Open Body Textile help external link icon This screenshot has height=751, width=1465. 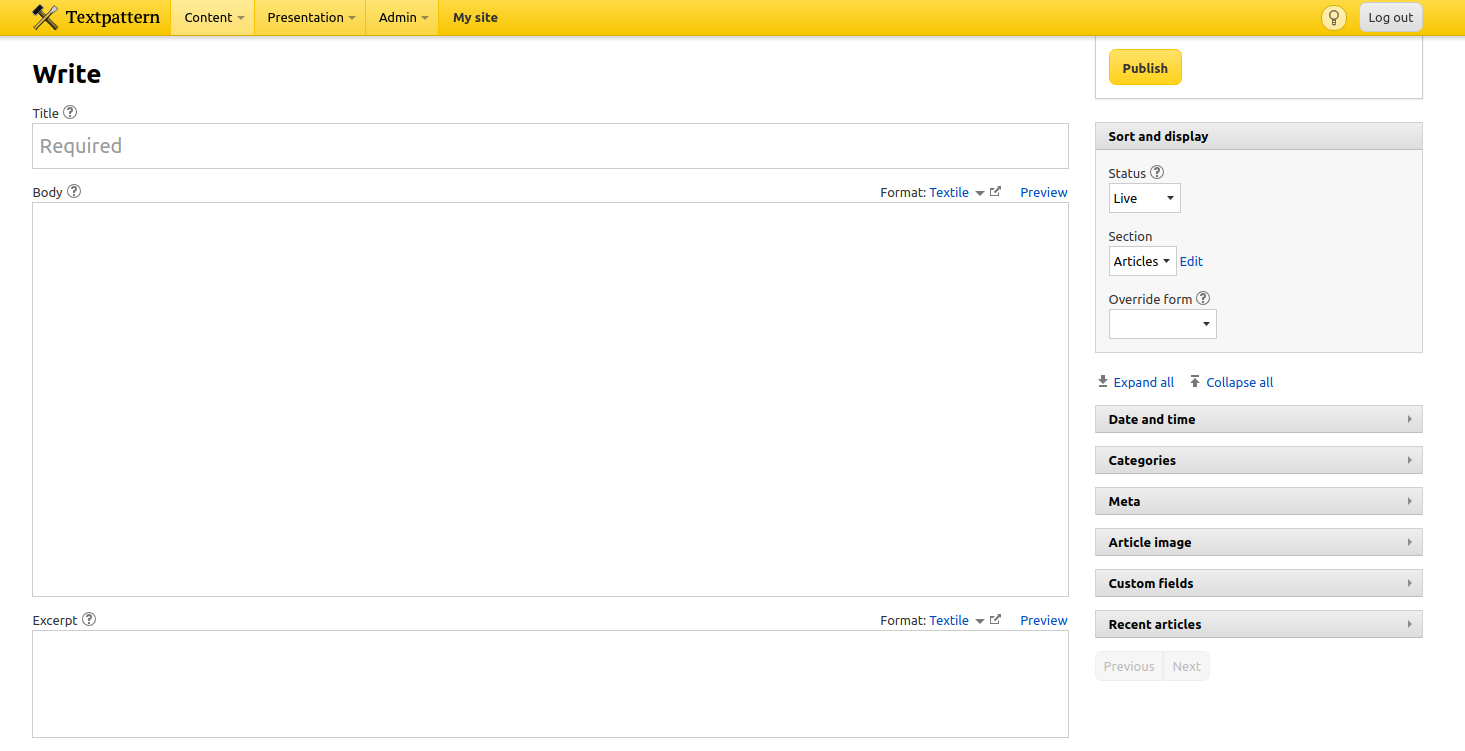(995, 192)
